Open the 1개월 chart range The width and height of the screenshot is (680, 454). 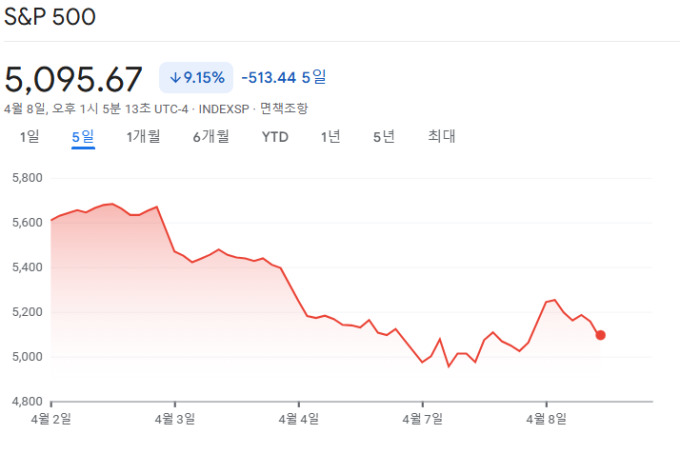[143, 137]
